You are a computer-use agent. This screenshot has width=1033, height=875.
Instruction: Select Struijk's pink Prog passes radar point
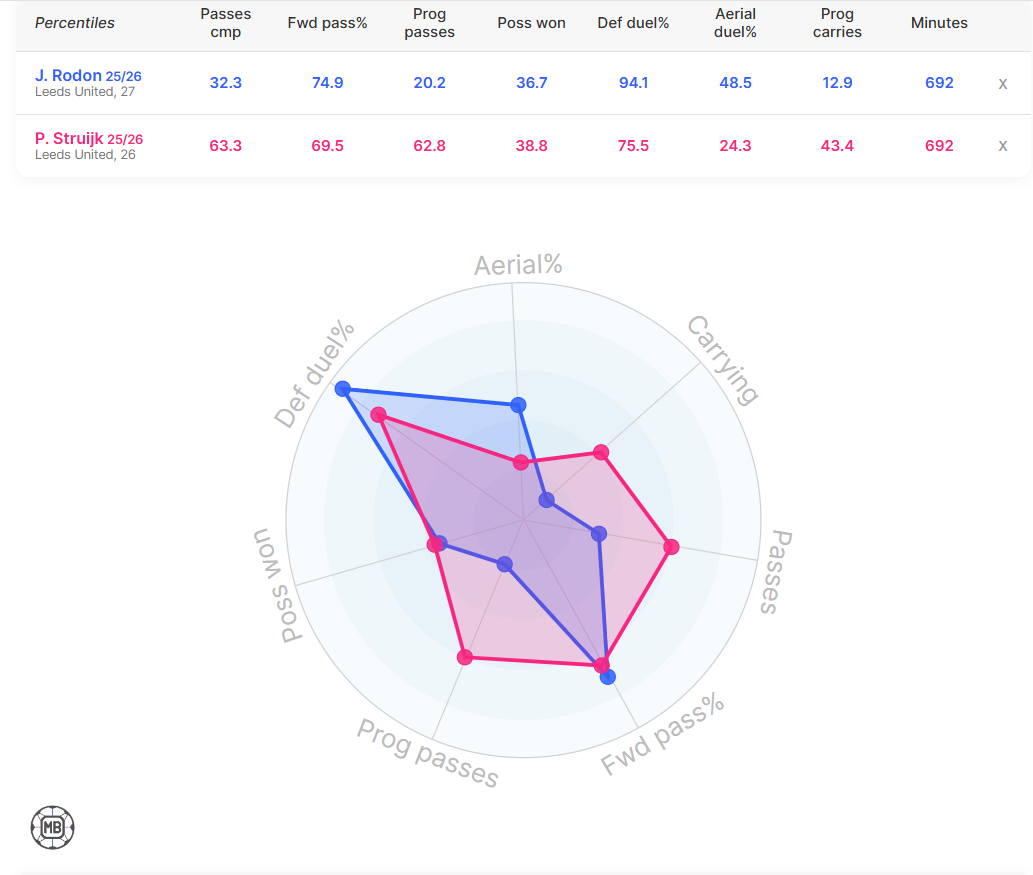[x=464, y=657]
